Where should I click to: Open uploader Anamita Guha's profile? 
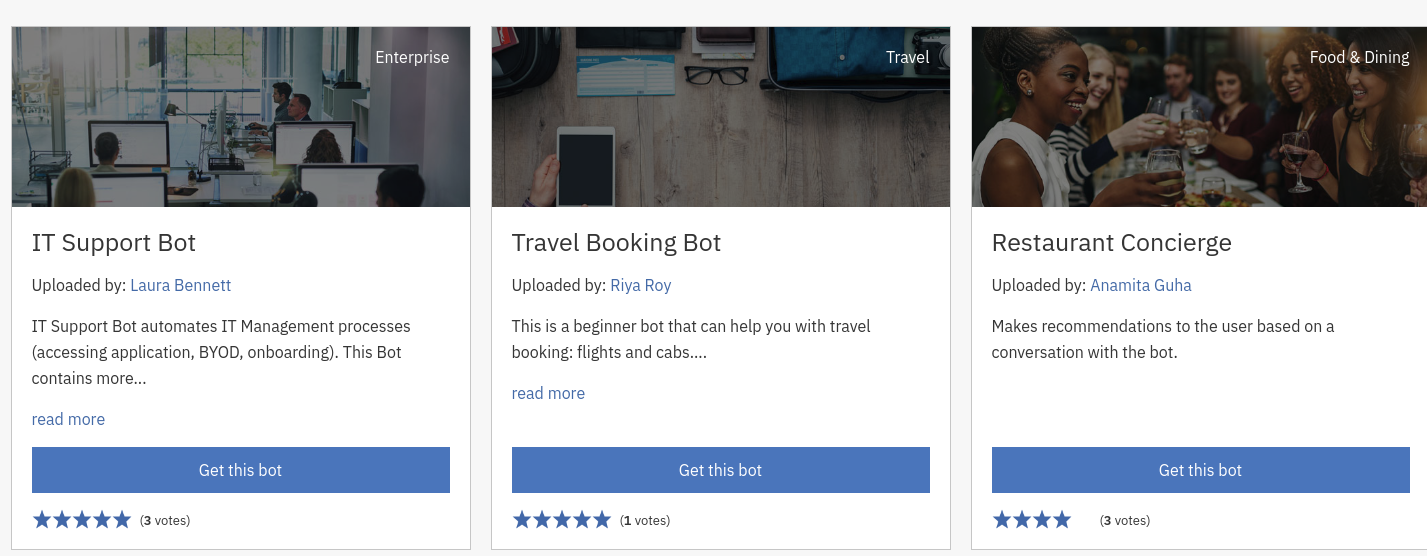point(1141,285)
